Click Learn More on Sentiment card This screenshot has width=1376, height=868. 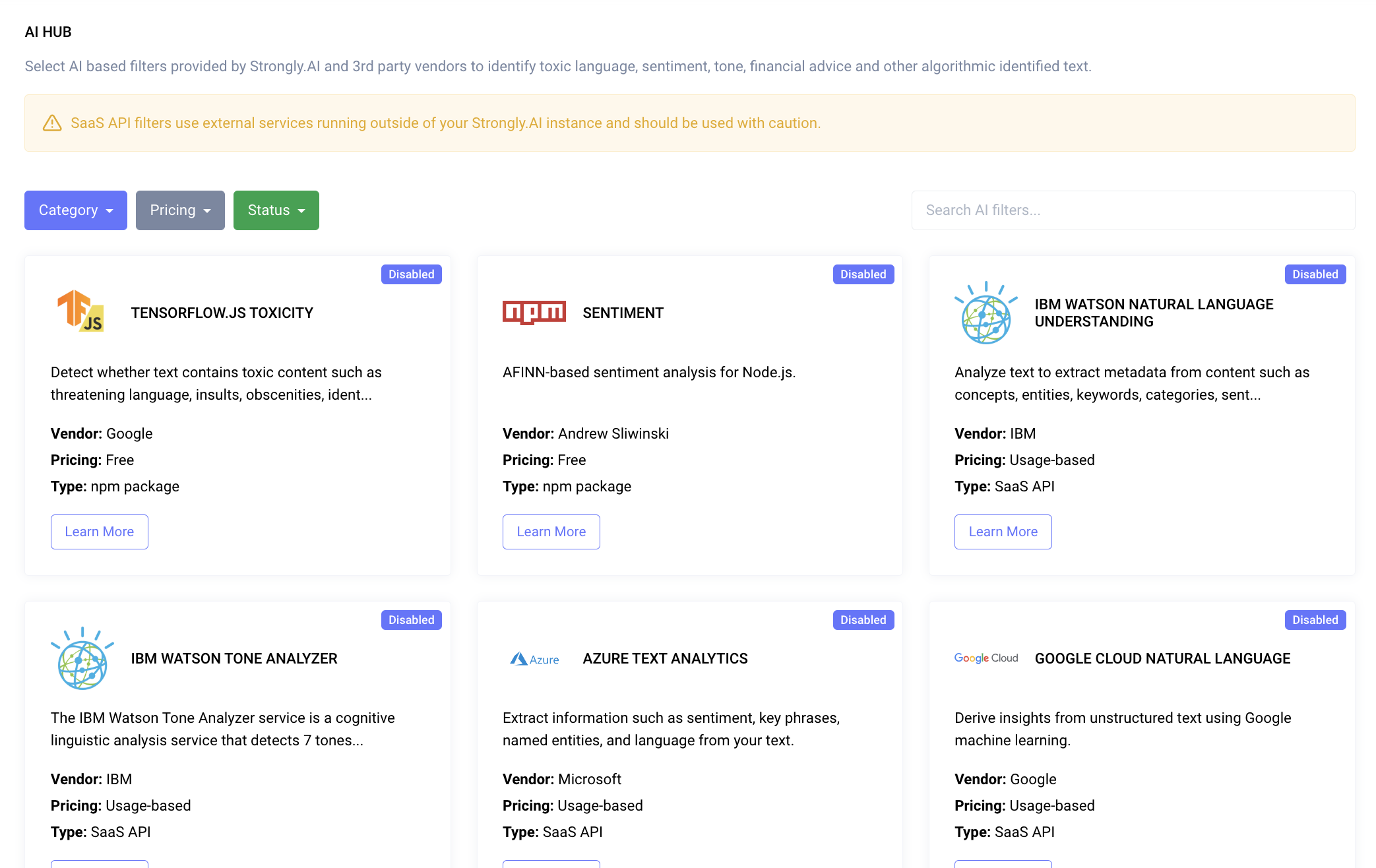click(551, 532)
